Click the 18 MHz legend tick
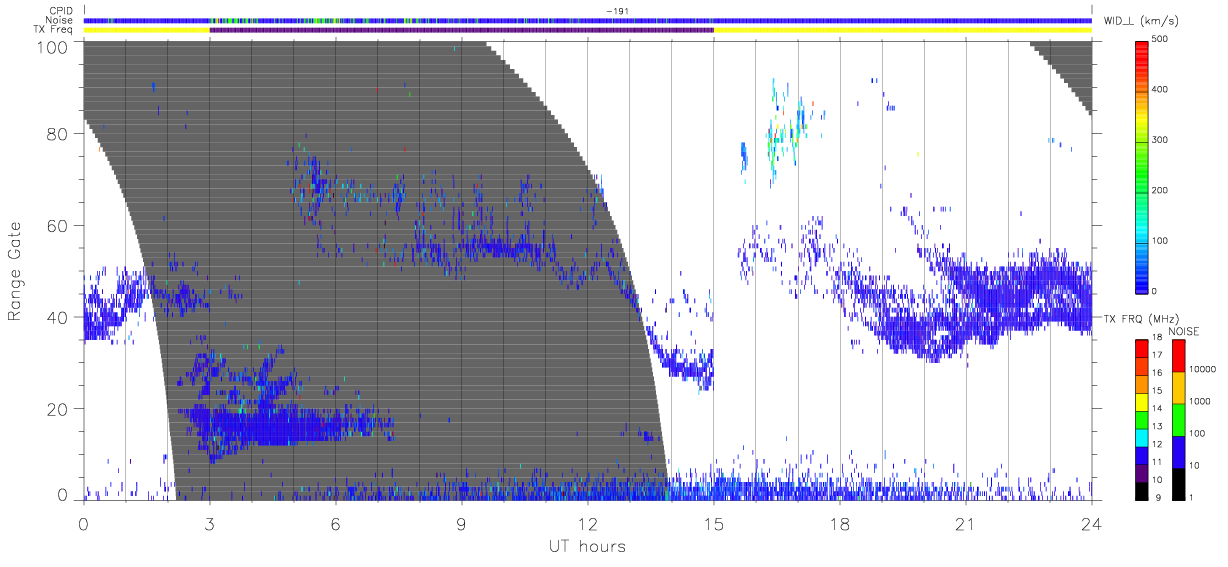The image size is (1228, 567). 1157,339
